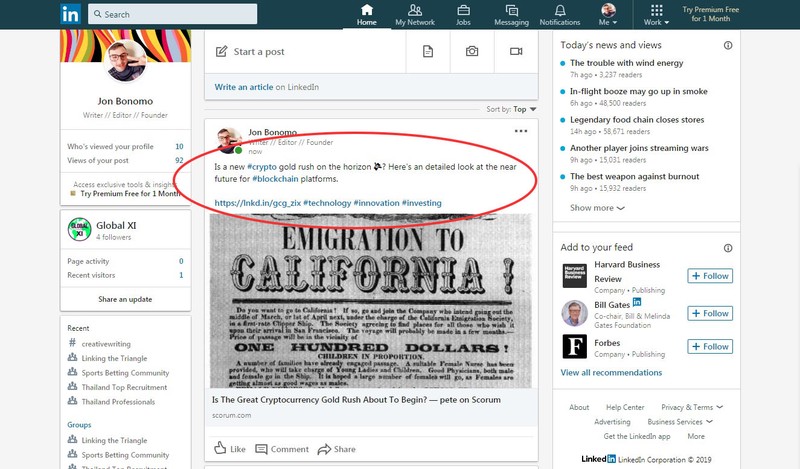Screen dimensions: 800x469
Task: Click the #blockchain hashtag
Action: tap(275, 179)
